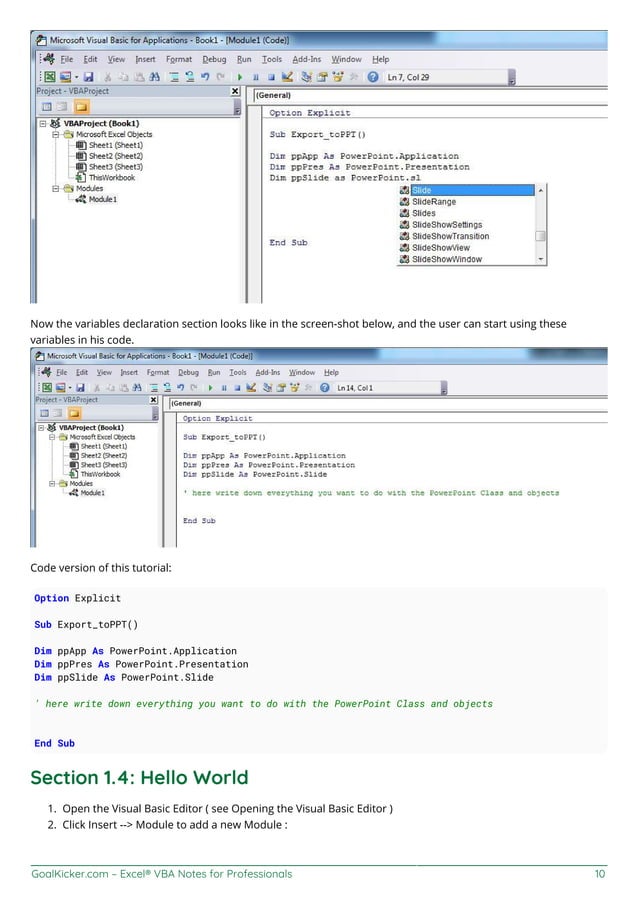
Task: Open the (General) combo box in upper screenshot
Action: click(x=431, y=95)
